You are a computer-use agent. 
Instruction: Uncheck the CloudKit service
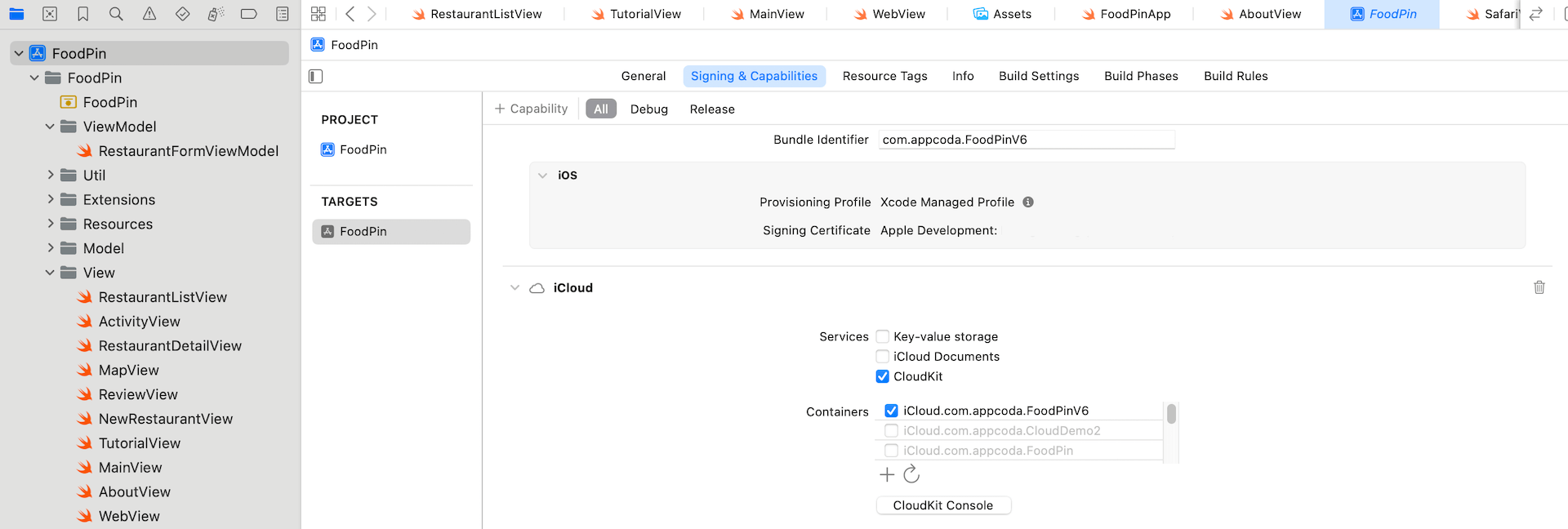(882, 376)
